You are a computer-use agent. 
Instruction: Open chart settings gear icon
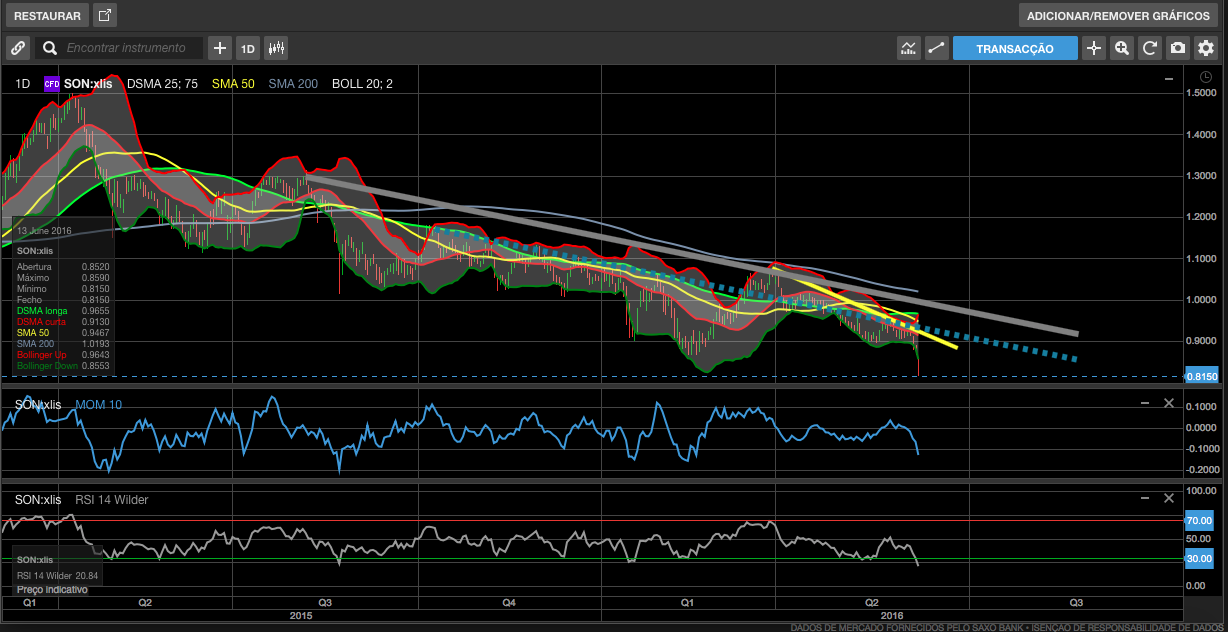[x=1206, y=48]
